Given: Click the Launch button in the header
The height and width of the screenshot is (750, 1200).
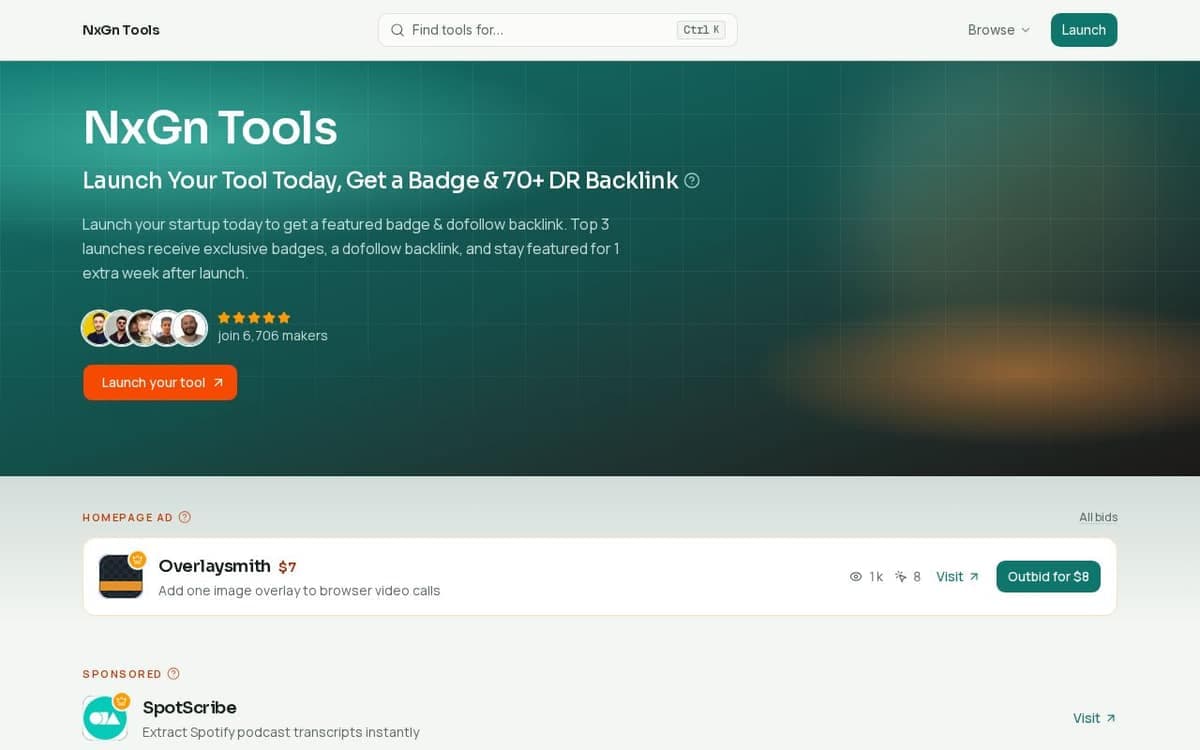Looking at the screenshot, I should click(1084, 30).
